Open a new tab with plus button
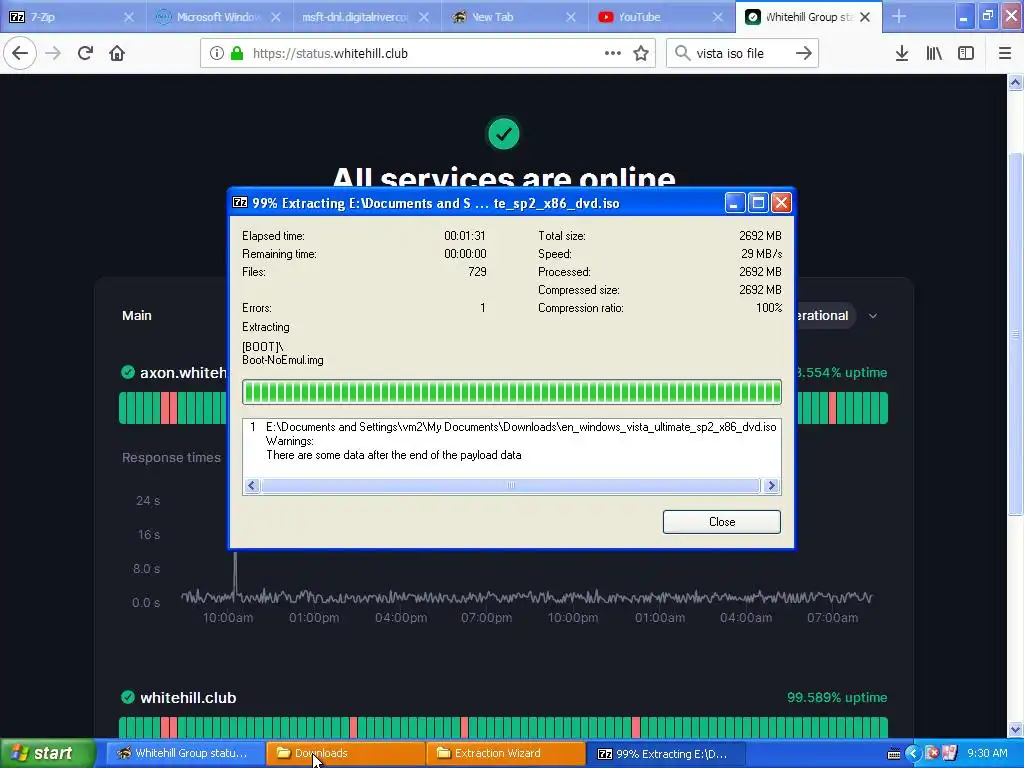 click(x=899, y=17)
